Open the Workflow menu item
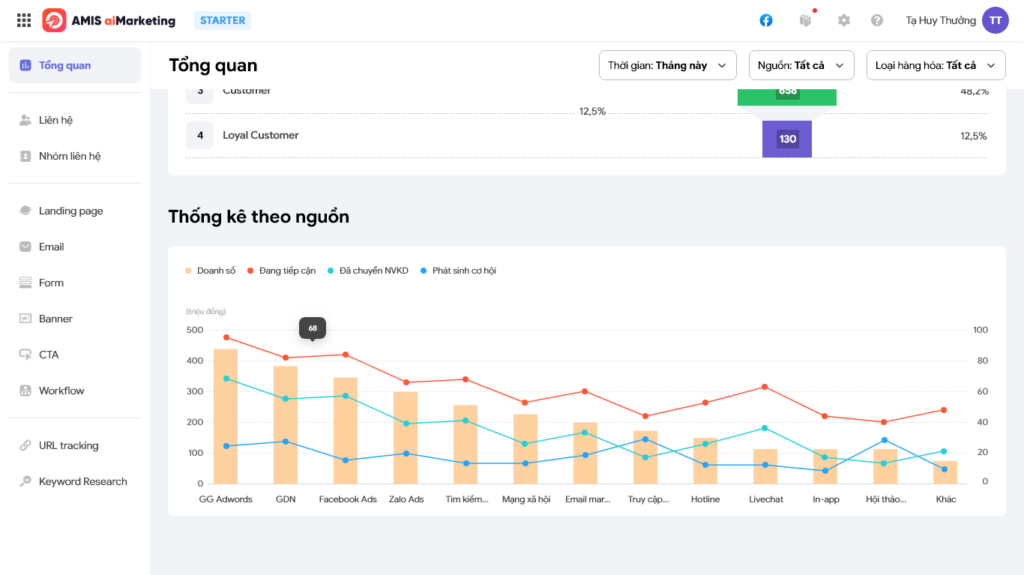 coord(61,391)
